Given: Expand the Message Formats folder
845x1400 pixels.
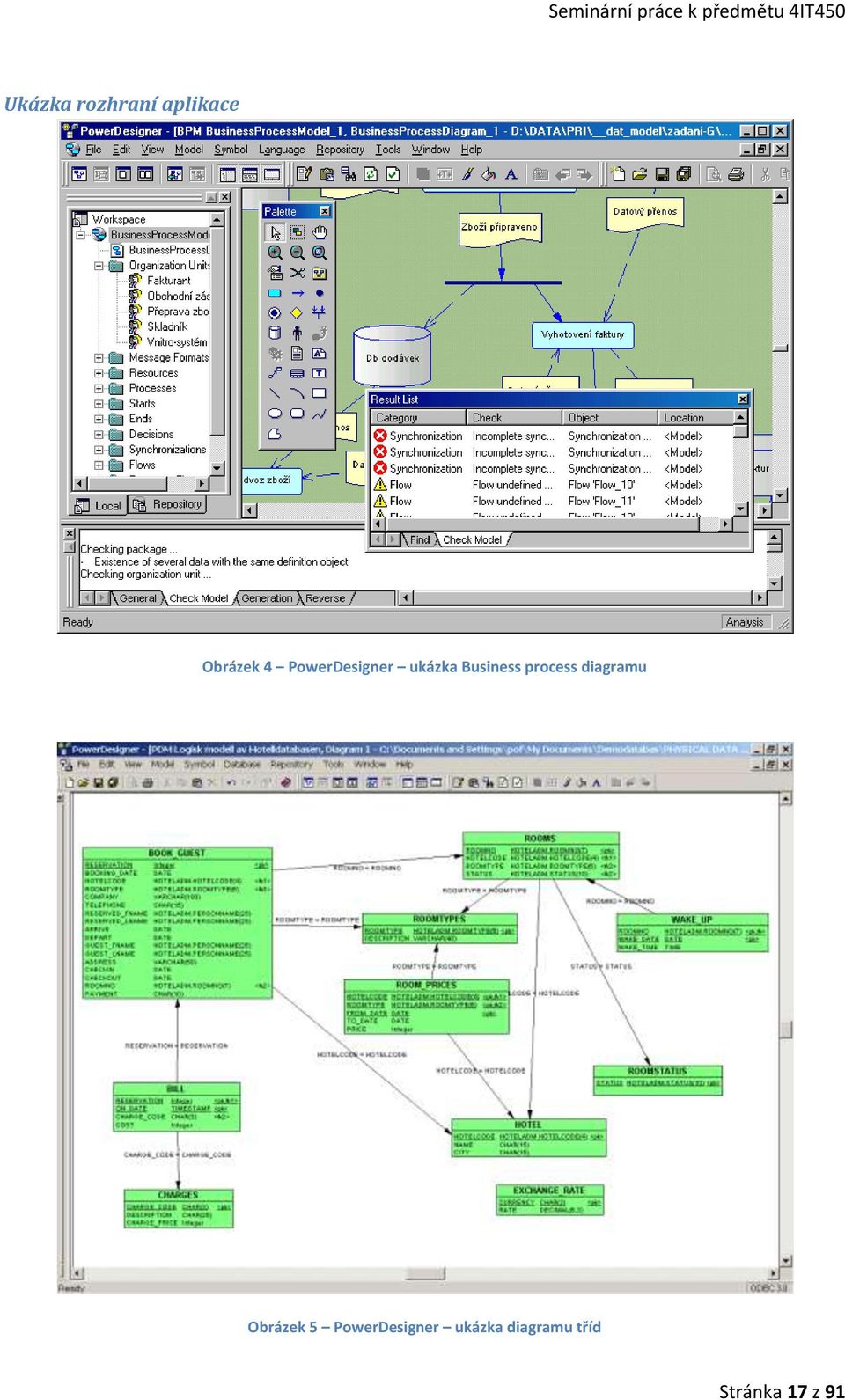Looking at the screenshot, I should click(99, 358).
